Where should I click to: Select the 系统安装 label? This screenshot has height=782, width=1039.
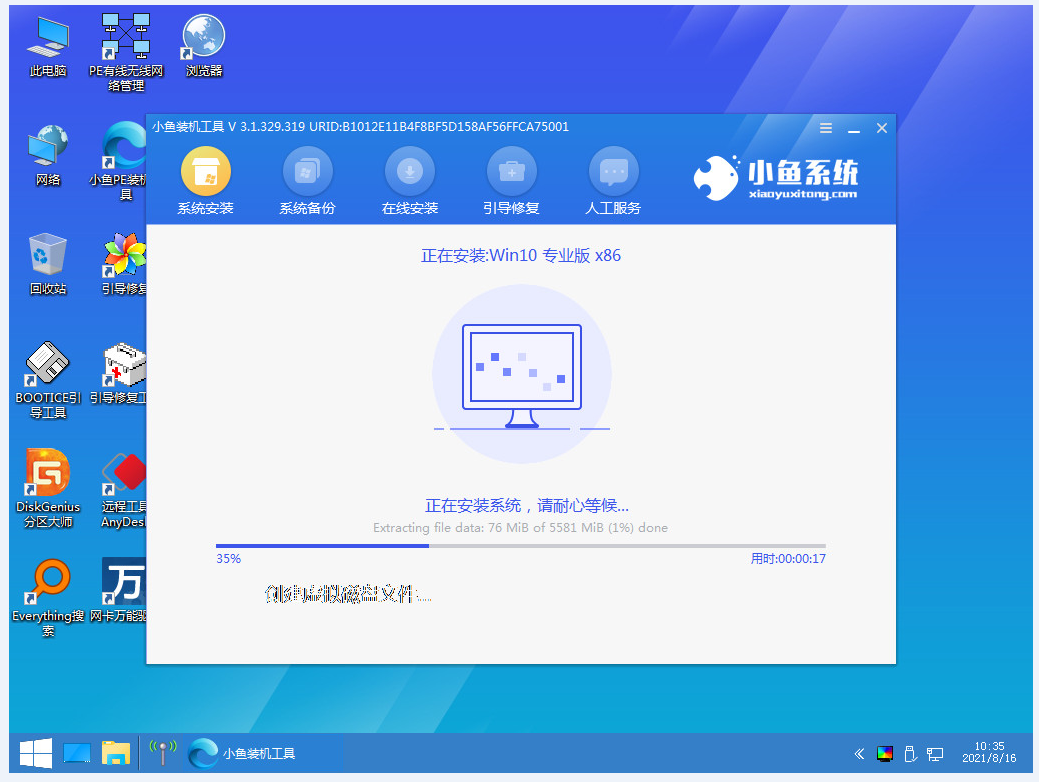205,208
